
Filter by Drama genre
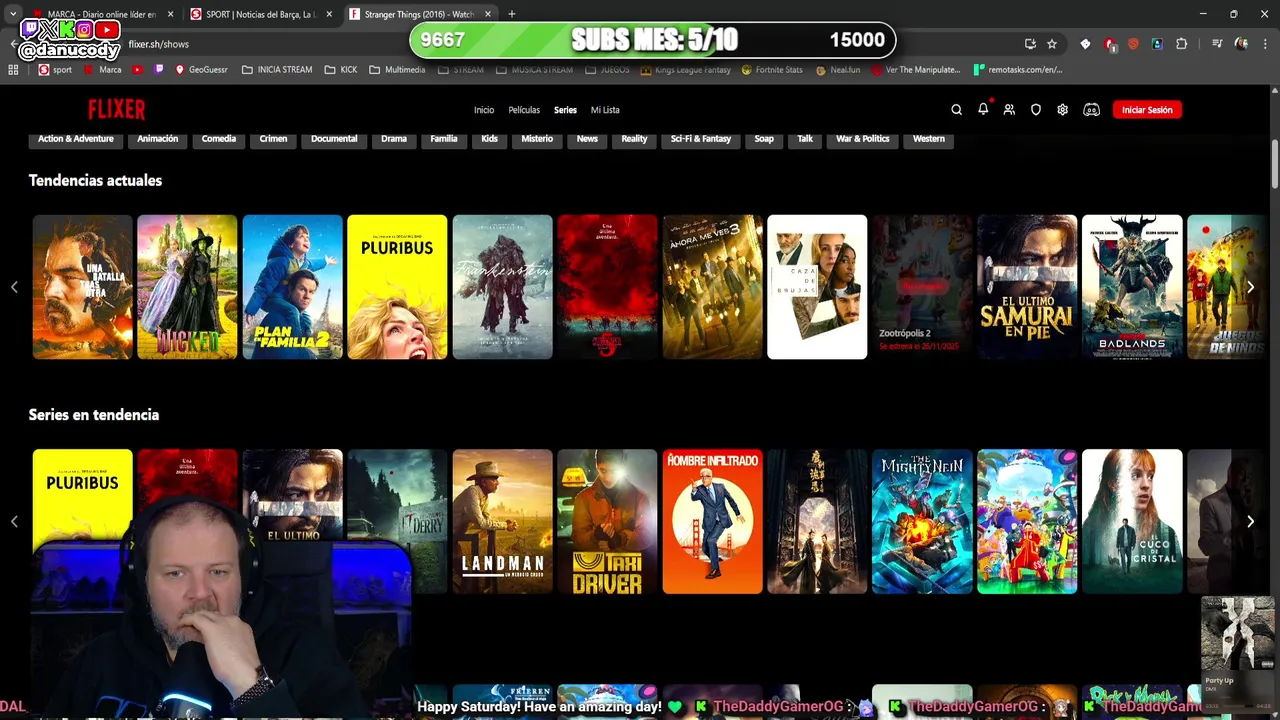(394, 139)
